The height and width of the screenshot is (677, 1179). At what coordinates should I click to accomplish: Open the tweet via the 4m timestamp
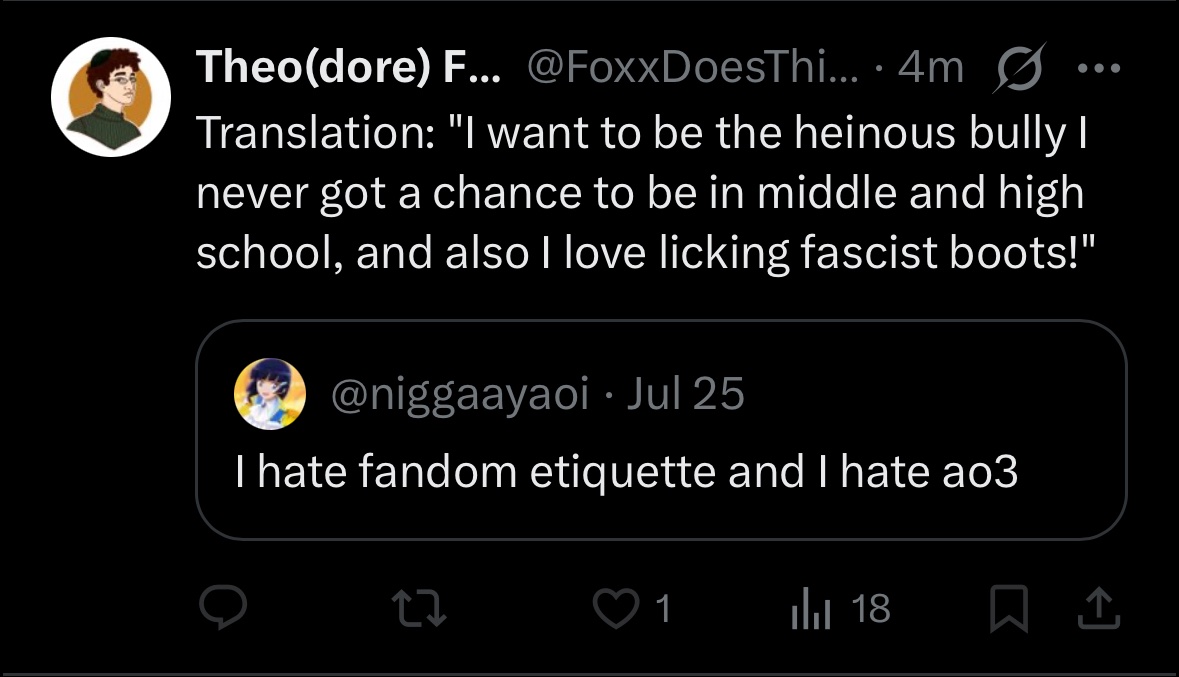tap(931, 67)
